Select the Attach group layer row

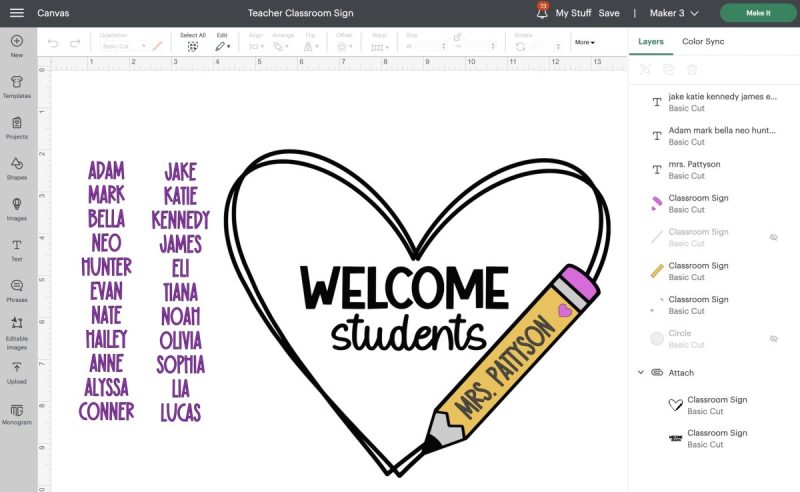point(714,373)
